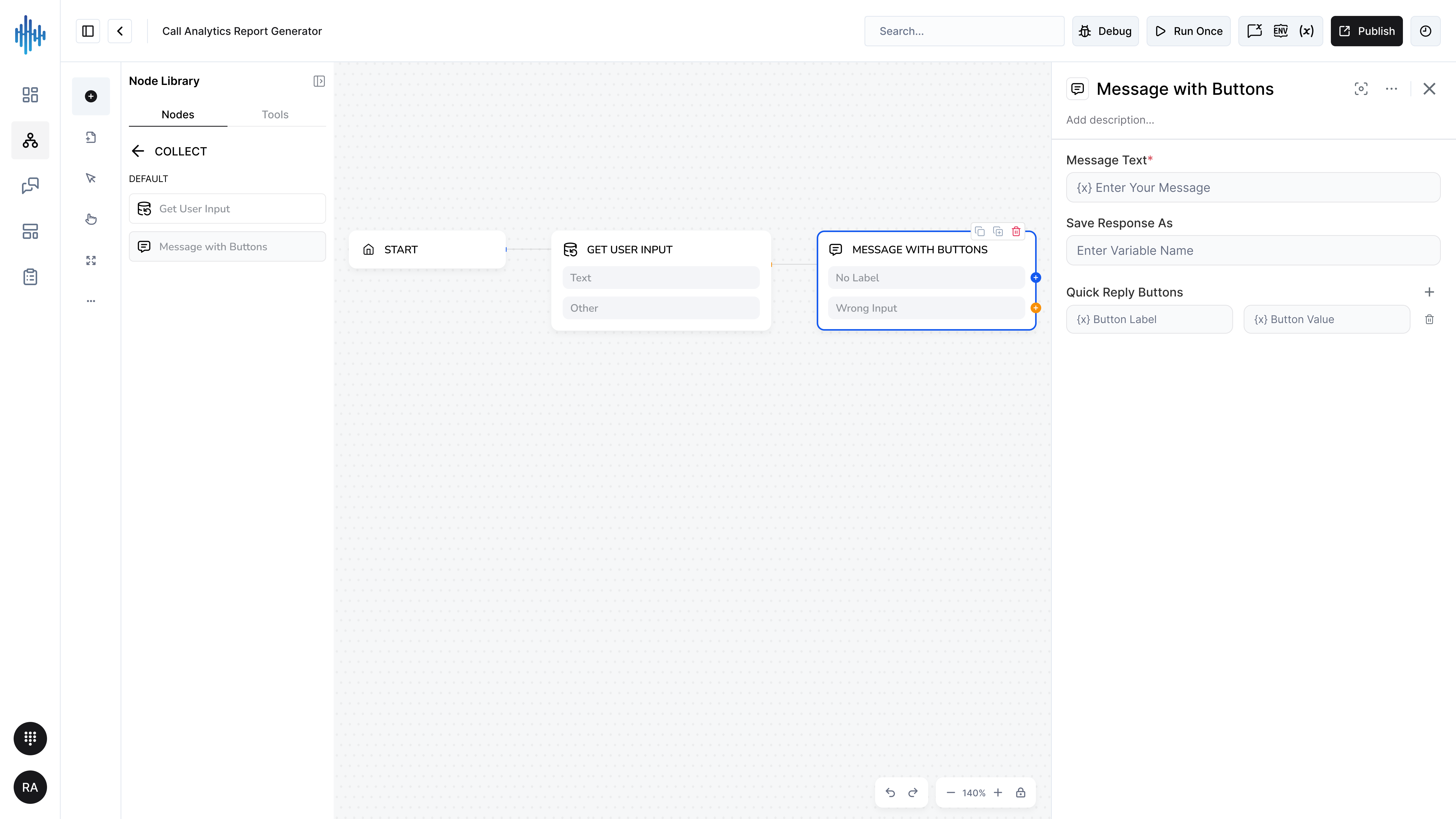This screenshot has height=819, width=1456.
Task: Close the Message with Buttons panel
Action: tap(1429, 89)
